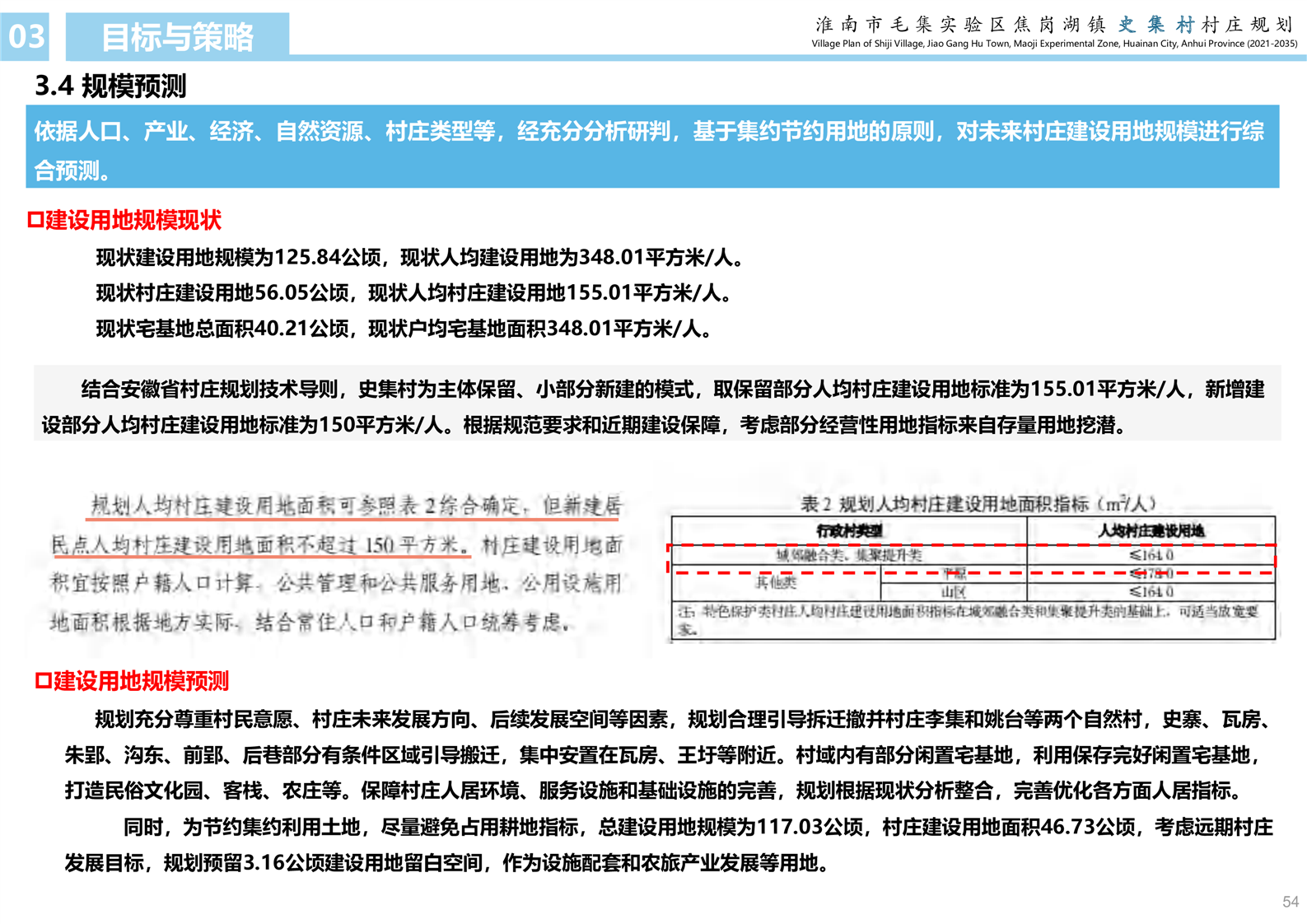Screen dimensions: 1307x924
Task: Click the red square bullet before "建设用地规模预测"
Action: click(43, 681)
